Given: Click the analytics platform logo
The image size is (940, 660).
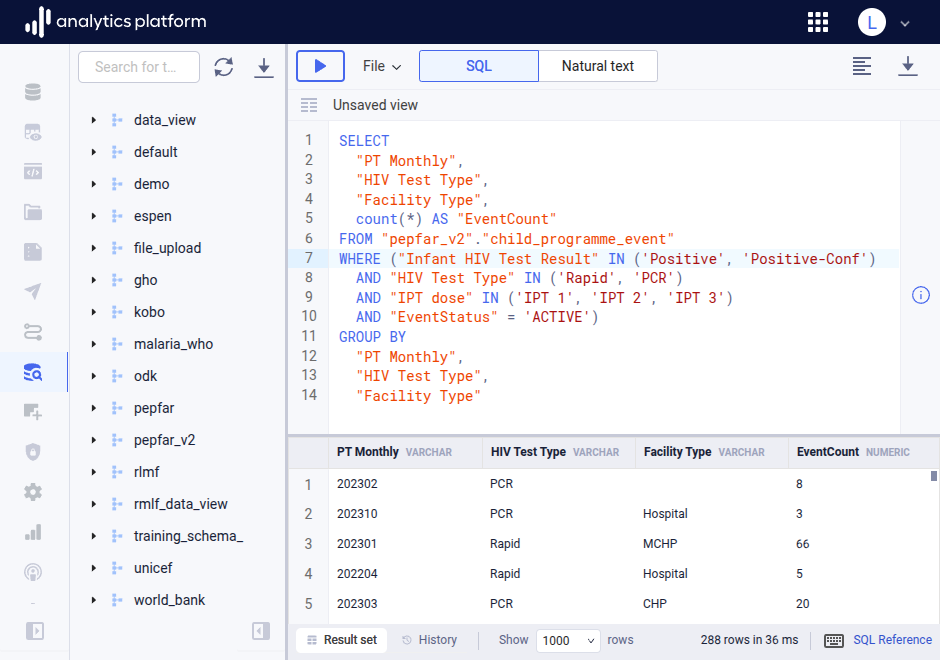Looking at the screenshot, I should pyautogui.click(x=116, y=22).
